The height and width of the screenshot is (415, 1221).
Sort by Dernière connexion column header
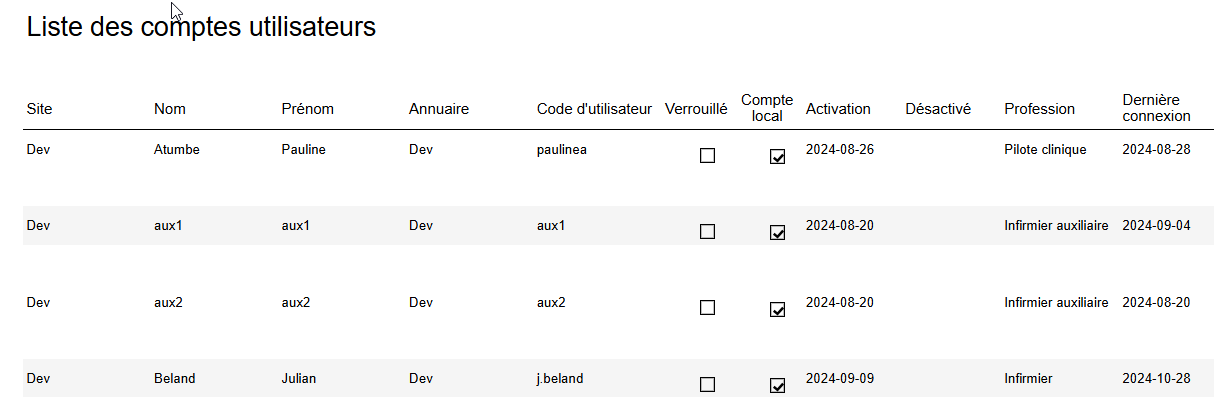[1156, 108]
